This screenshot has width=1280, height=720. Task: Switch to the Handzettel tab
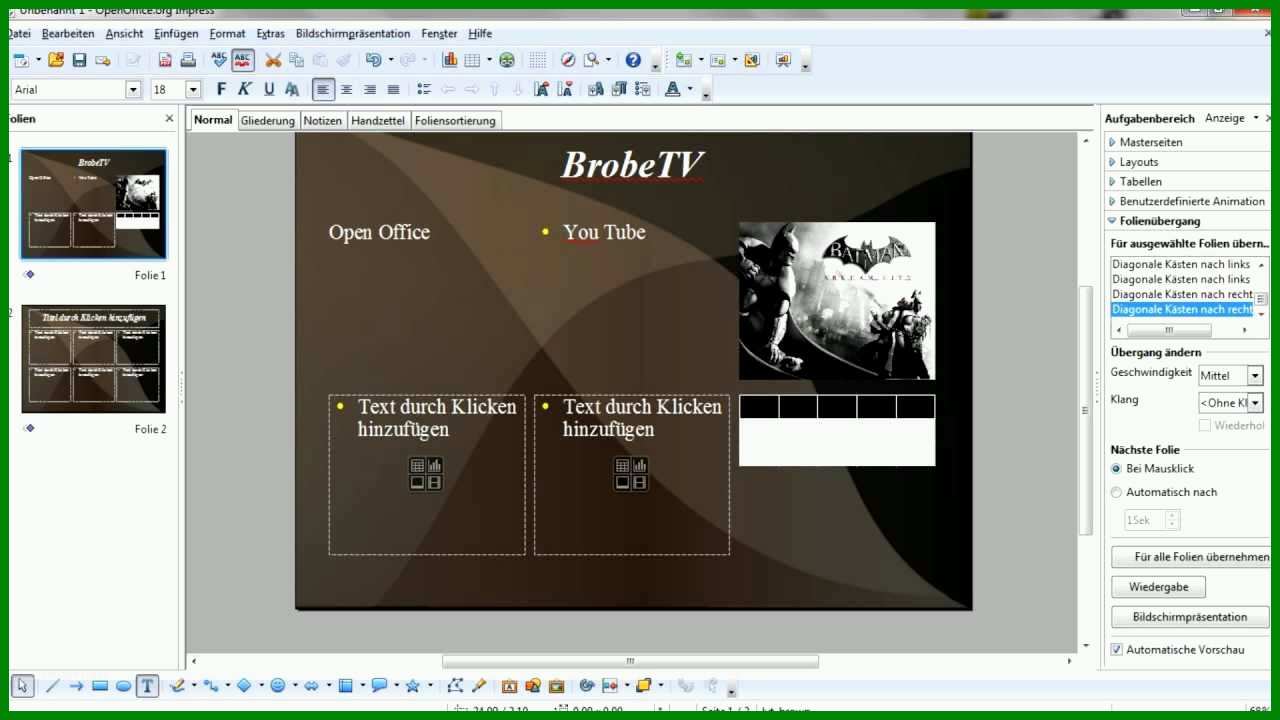378,120
